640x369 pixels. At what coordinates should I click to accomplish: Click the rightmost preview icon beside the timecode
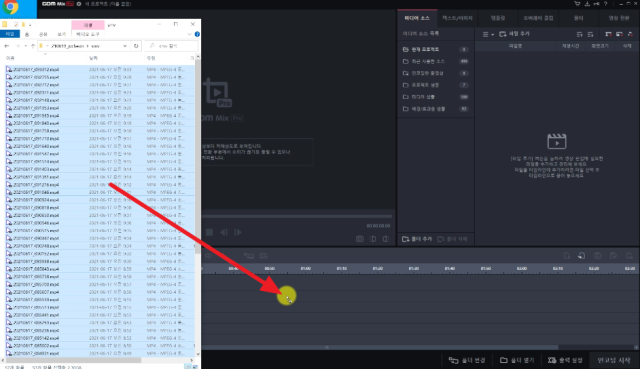tap(386, 239)
